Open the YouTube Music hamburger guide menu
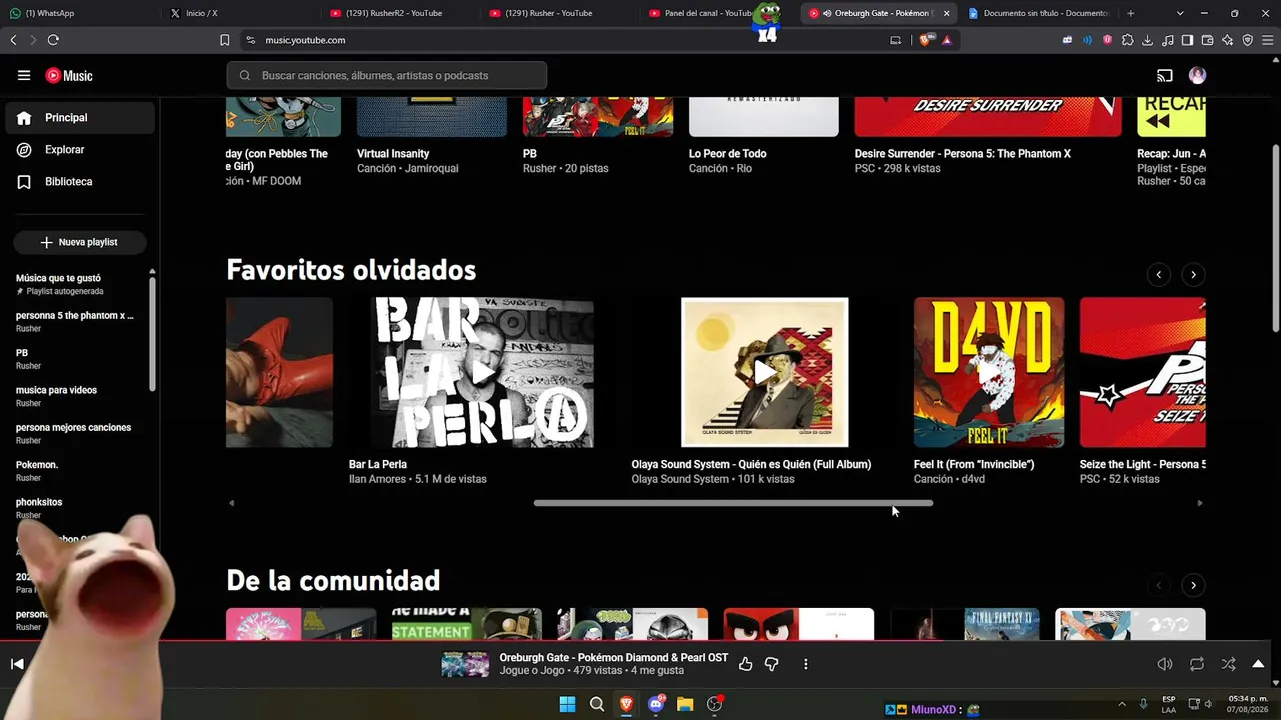Viewport: 1281px width, 720px height. coord(24,75)
